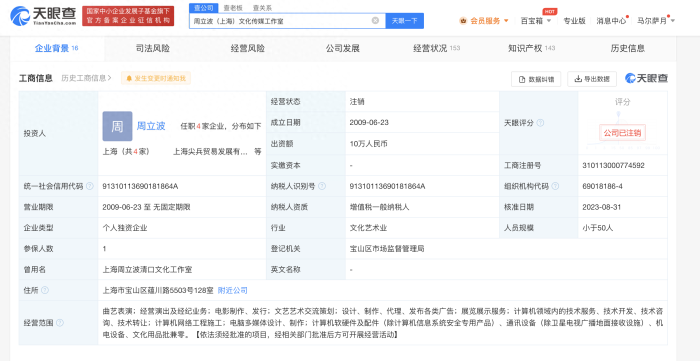The width and height of the screenshot is (700, 361).
Task: Click 增值税一般纳税人 value
Action: point(379,207)
